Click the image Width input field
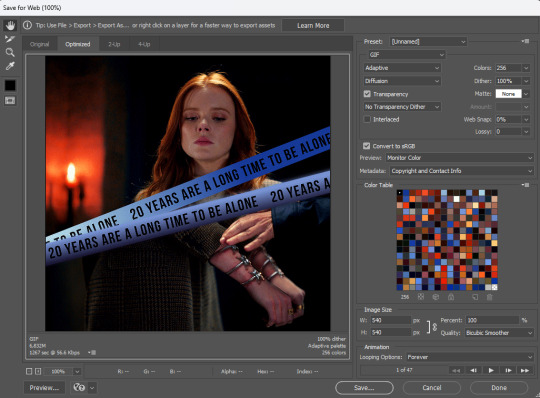This screenshot has height=398, width=540. click(391, 320)
